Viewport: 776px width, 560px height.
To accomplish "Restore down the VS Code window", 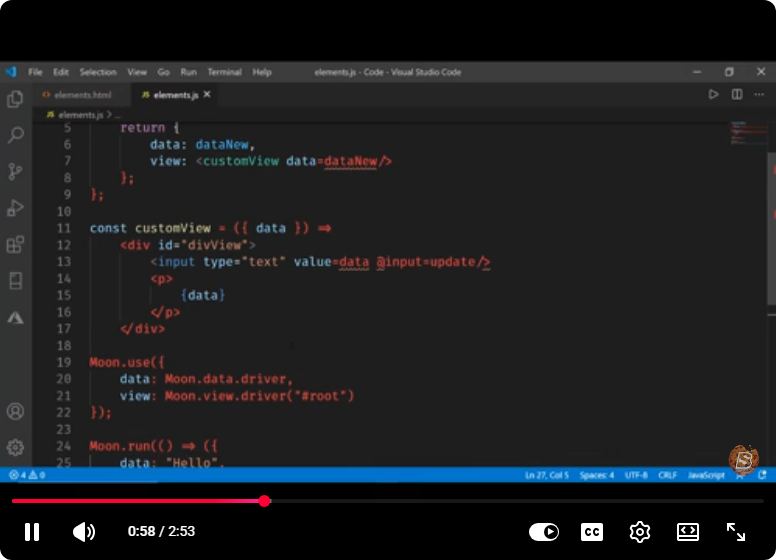I will (729, 72).
